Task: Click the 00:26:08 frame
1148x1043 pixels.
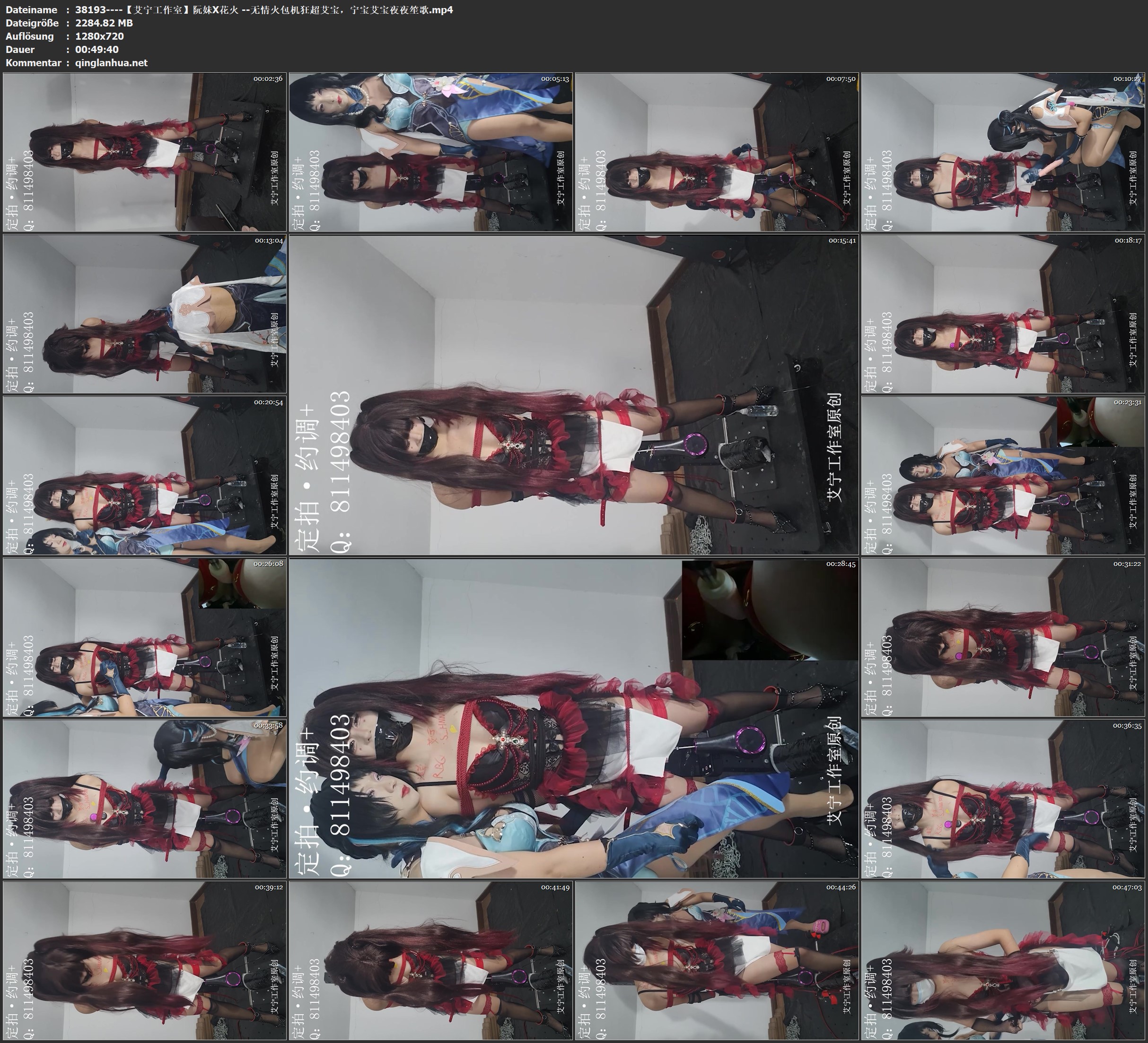Action: point(145,637)
